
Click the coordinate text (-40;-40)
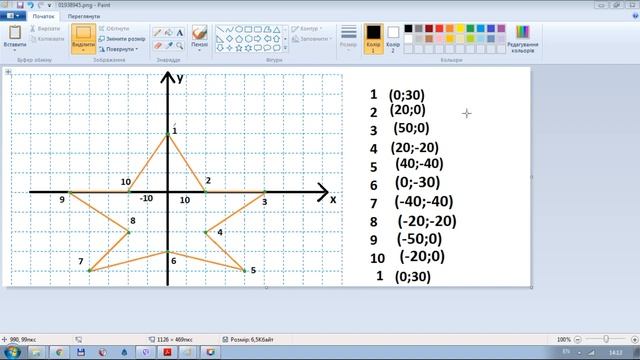(x=424, y=201)
